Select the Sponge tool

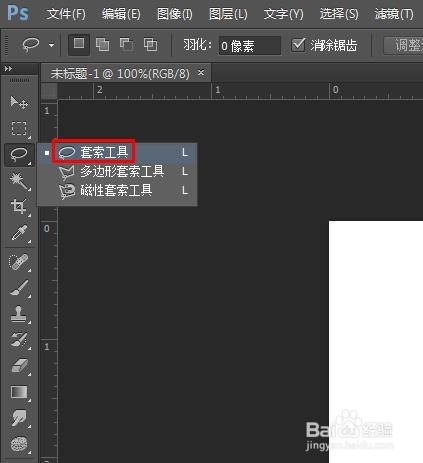click(x=19, y=444)
